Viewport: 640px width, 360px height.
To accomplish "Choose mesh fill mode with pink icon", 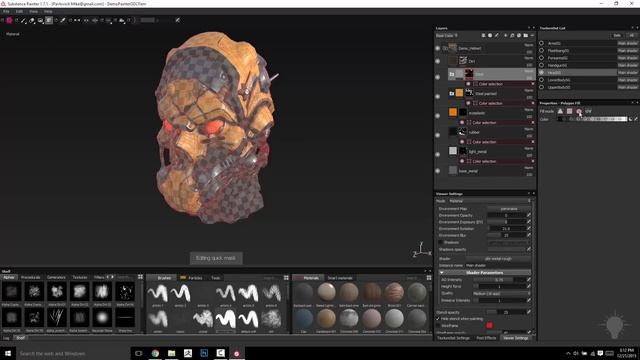I will (579, 111).
